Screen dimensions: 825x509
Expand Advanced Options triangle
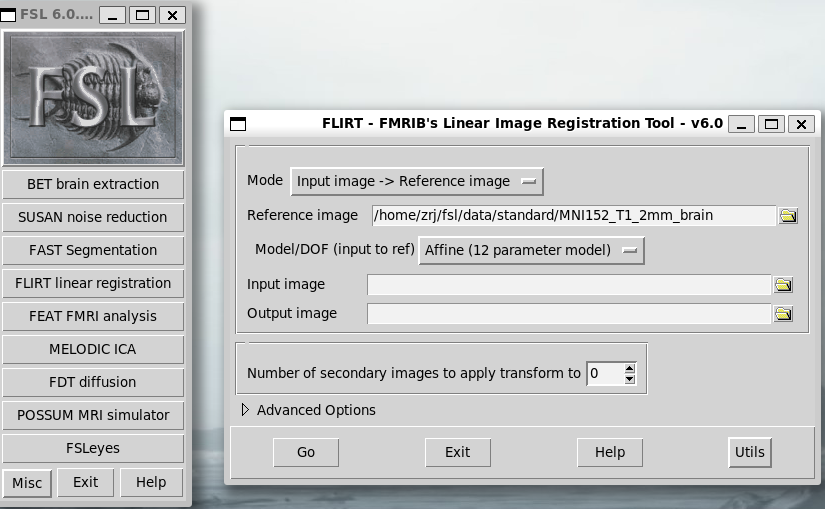[x=245, y=410]
